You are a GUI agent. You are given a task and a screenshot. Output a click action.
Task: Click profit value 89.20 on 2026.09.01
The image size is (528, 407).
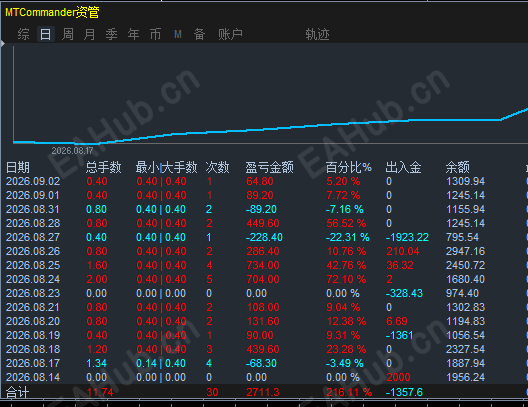(x=260, y=195)
